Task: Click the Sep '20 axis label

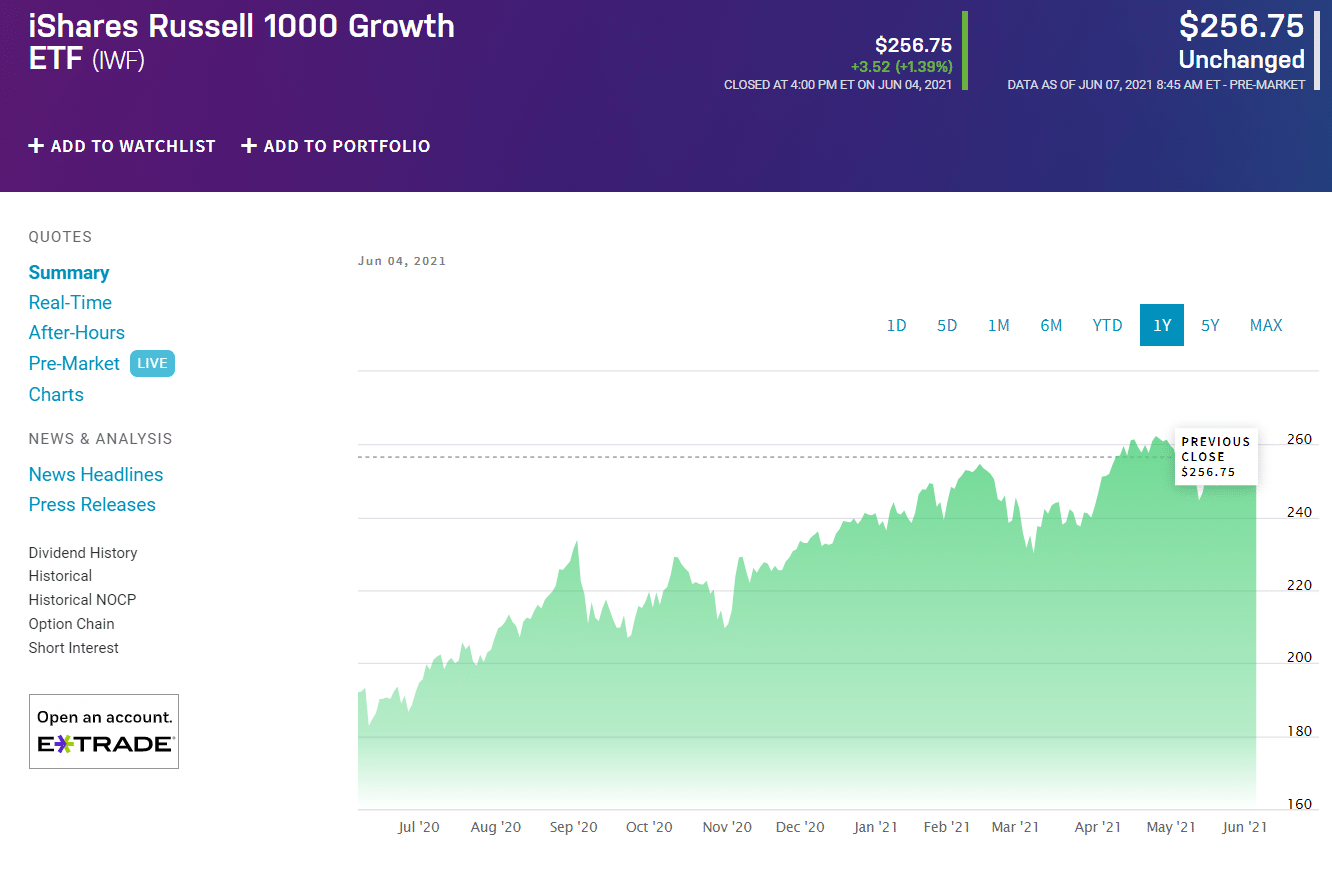Action: 574,827
